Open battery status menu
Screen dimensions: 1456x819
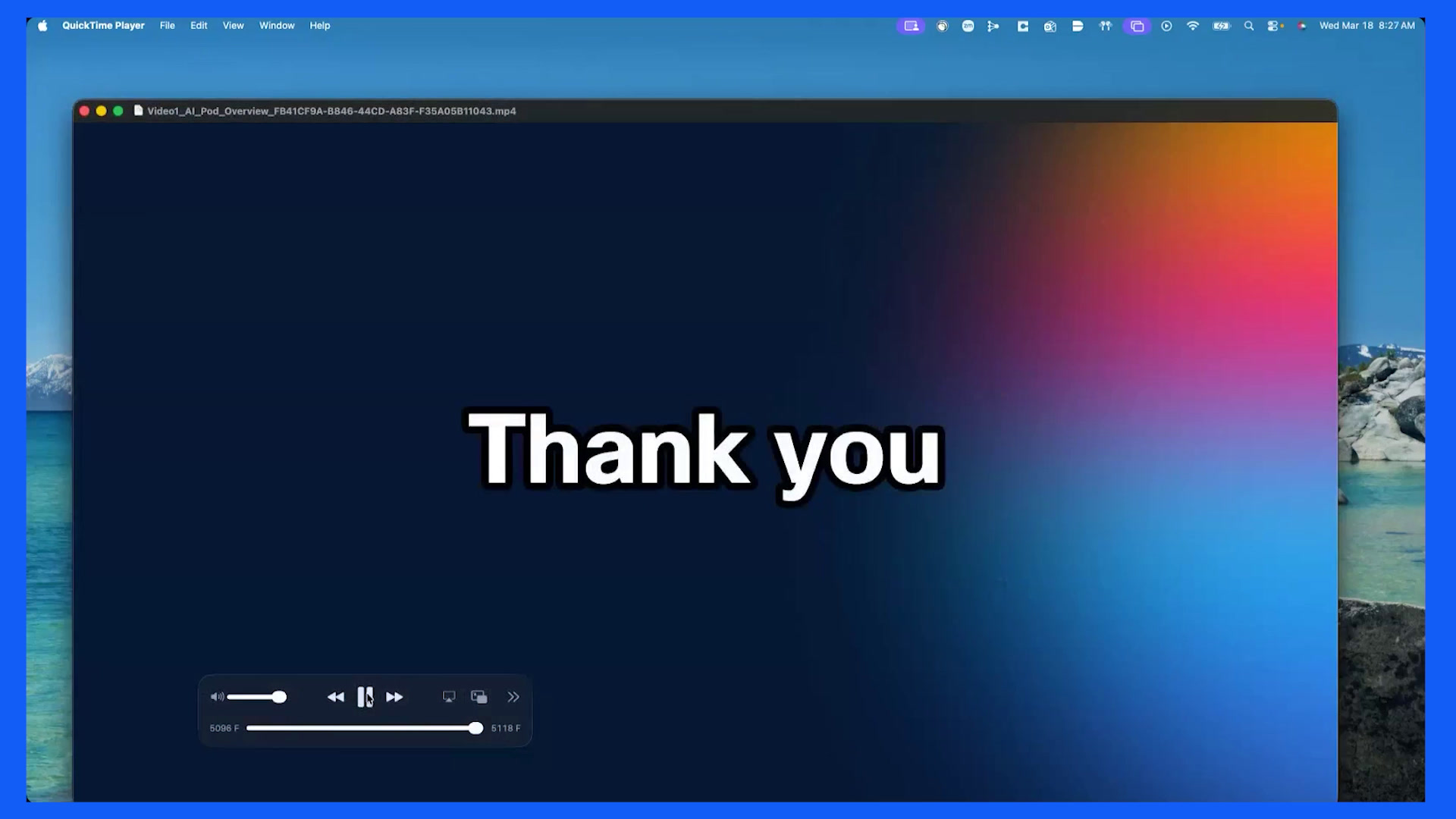[x=1221, y=26]
